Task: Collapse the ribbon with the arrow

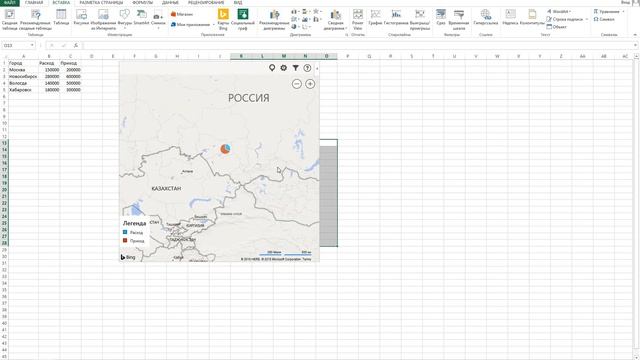Action: point(635,35)
